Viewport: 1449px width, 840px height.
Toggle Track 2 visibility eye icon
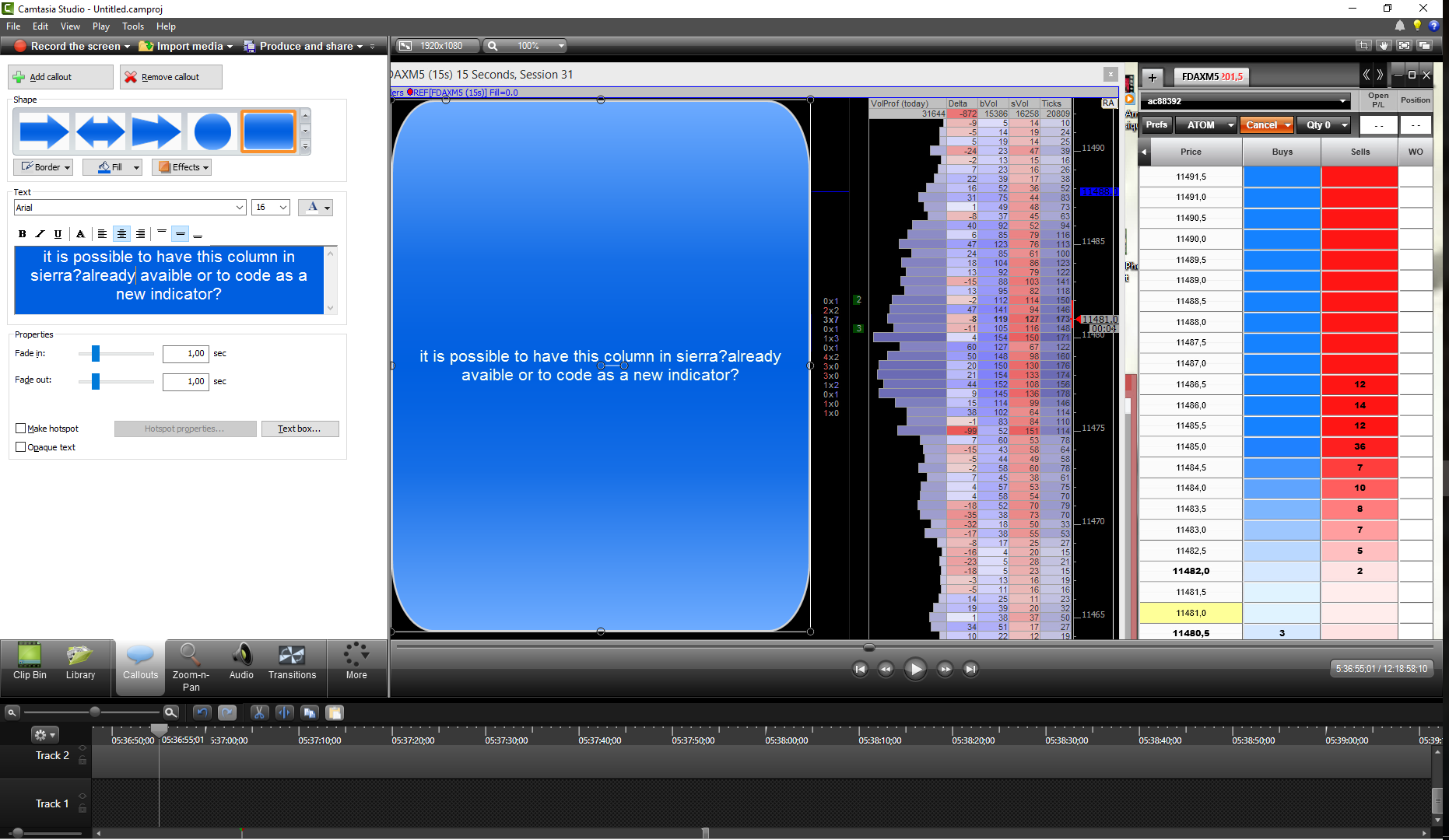[82, 748]
